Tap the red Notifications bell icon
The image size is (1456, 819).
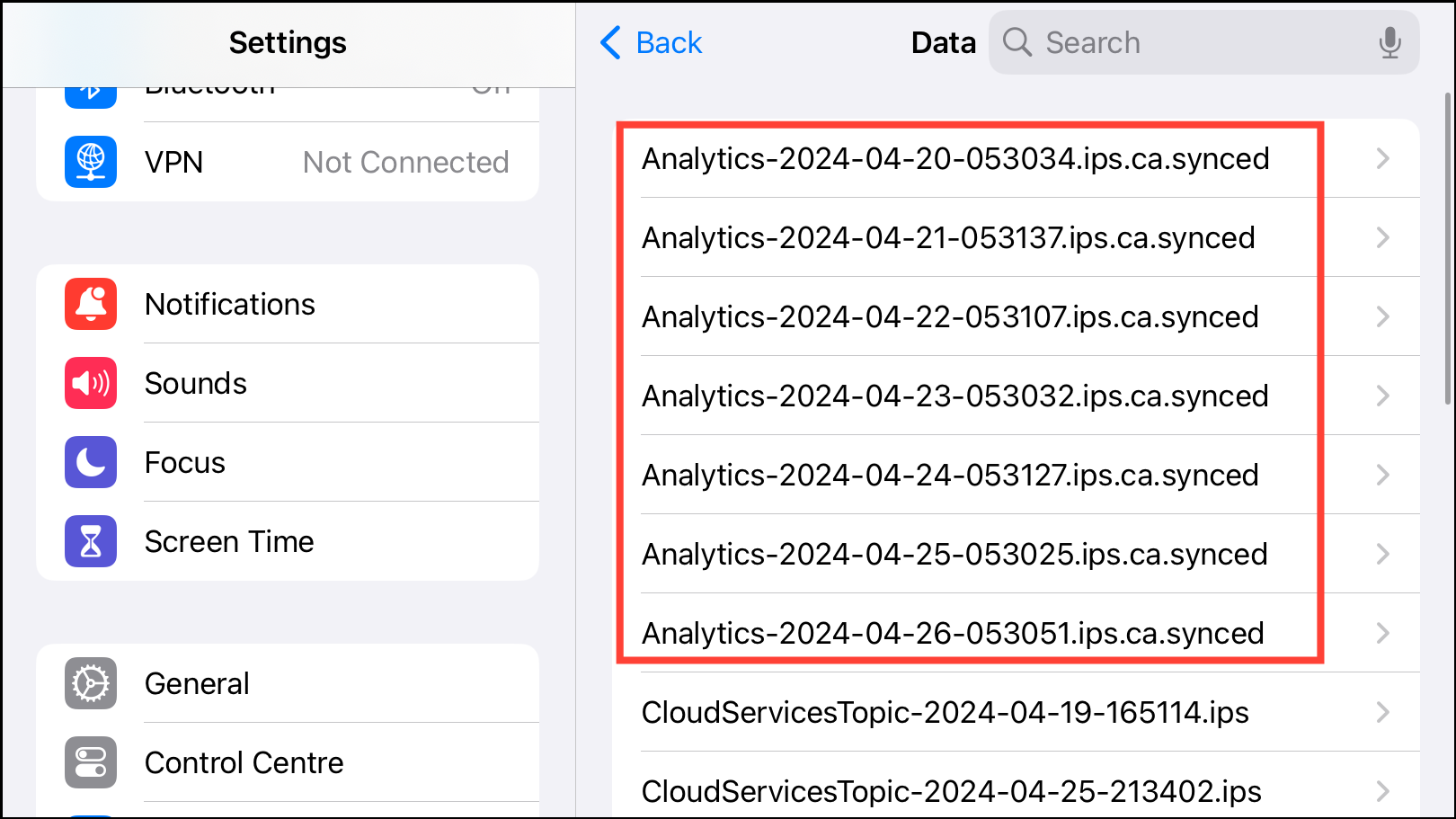(91, 304)
